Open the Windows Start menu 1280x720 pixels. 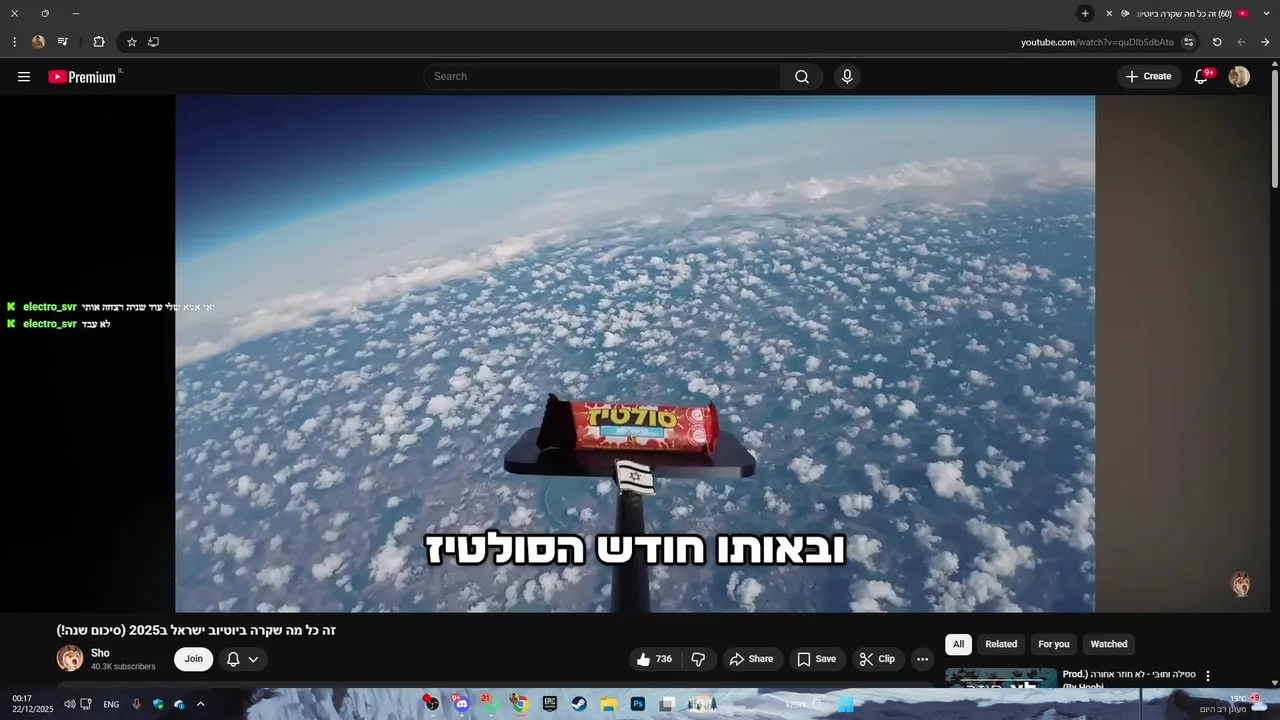(845, 704)
